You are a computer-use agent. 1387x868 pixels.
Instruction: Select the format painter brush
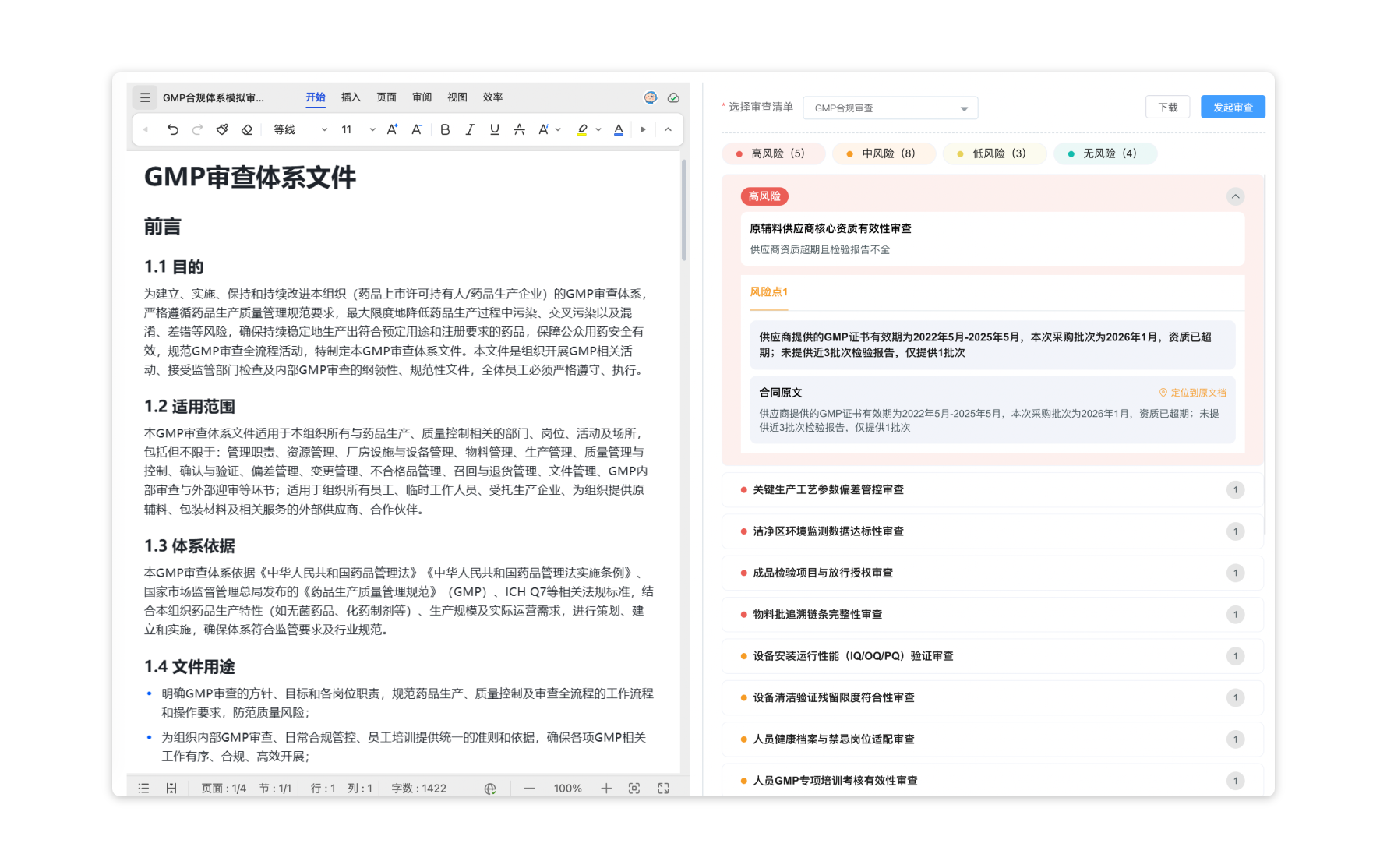click(222, 129)
